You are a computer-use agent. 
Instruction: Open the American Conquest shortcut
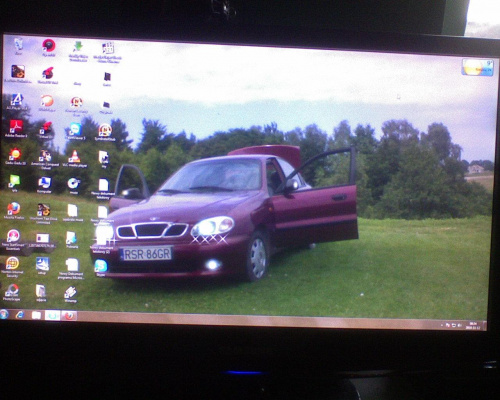(45, 159)
